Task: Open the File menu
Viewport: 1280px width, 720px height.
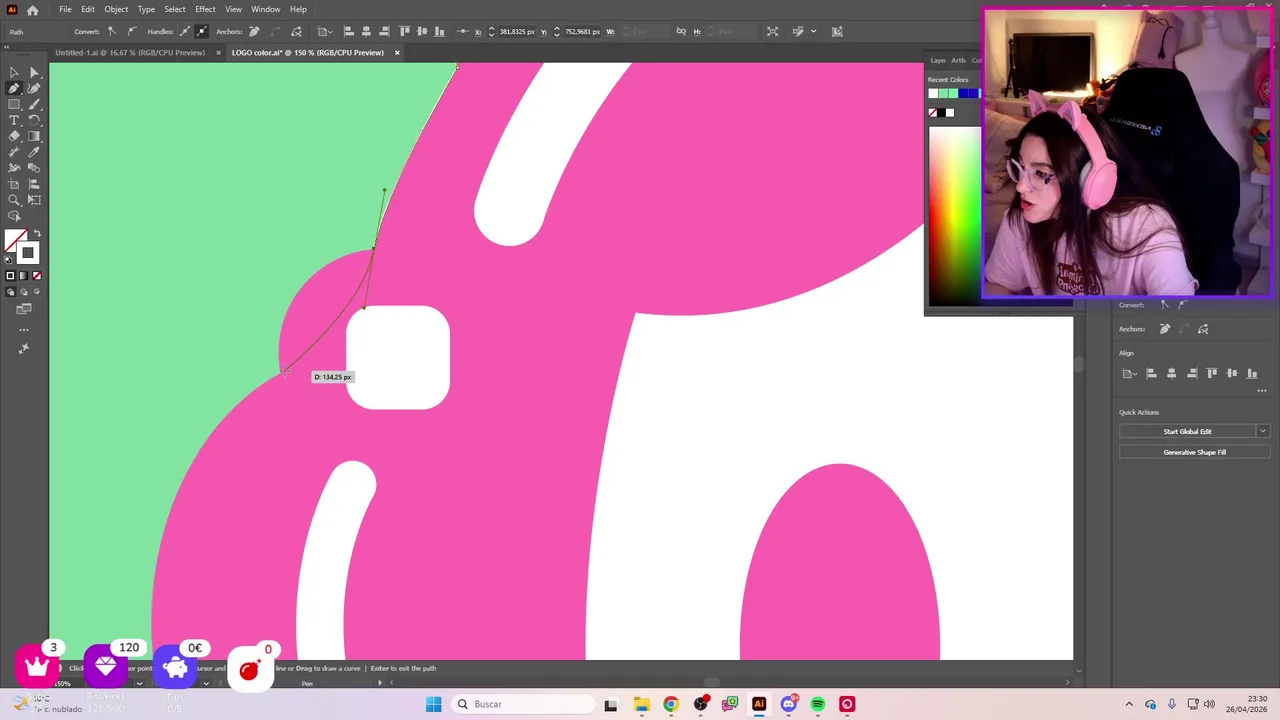Action: click(x=65, y=9)
